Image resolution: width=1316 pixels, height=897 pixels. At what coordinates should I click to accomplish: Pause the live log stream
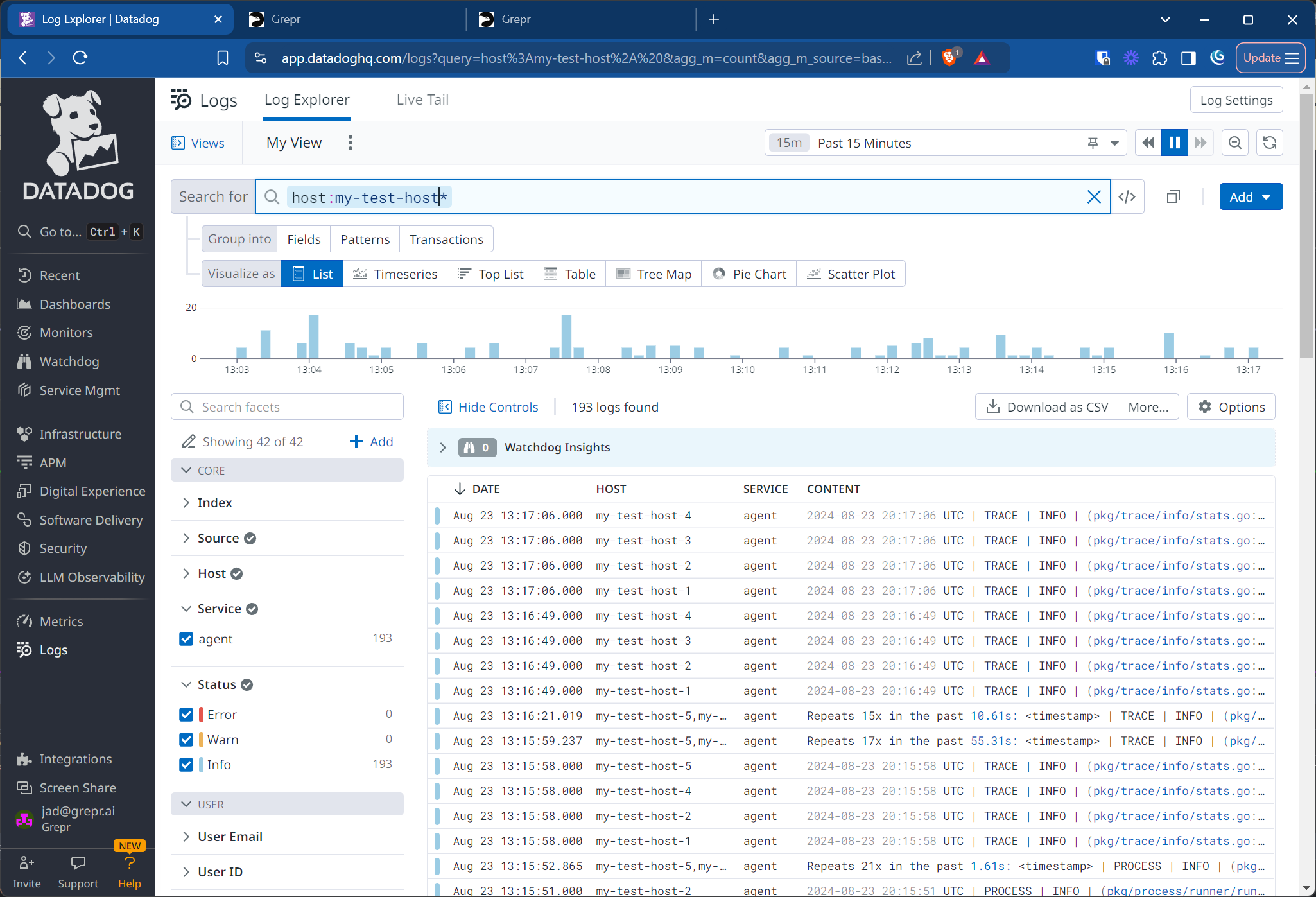1175,143
